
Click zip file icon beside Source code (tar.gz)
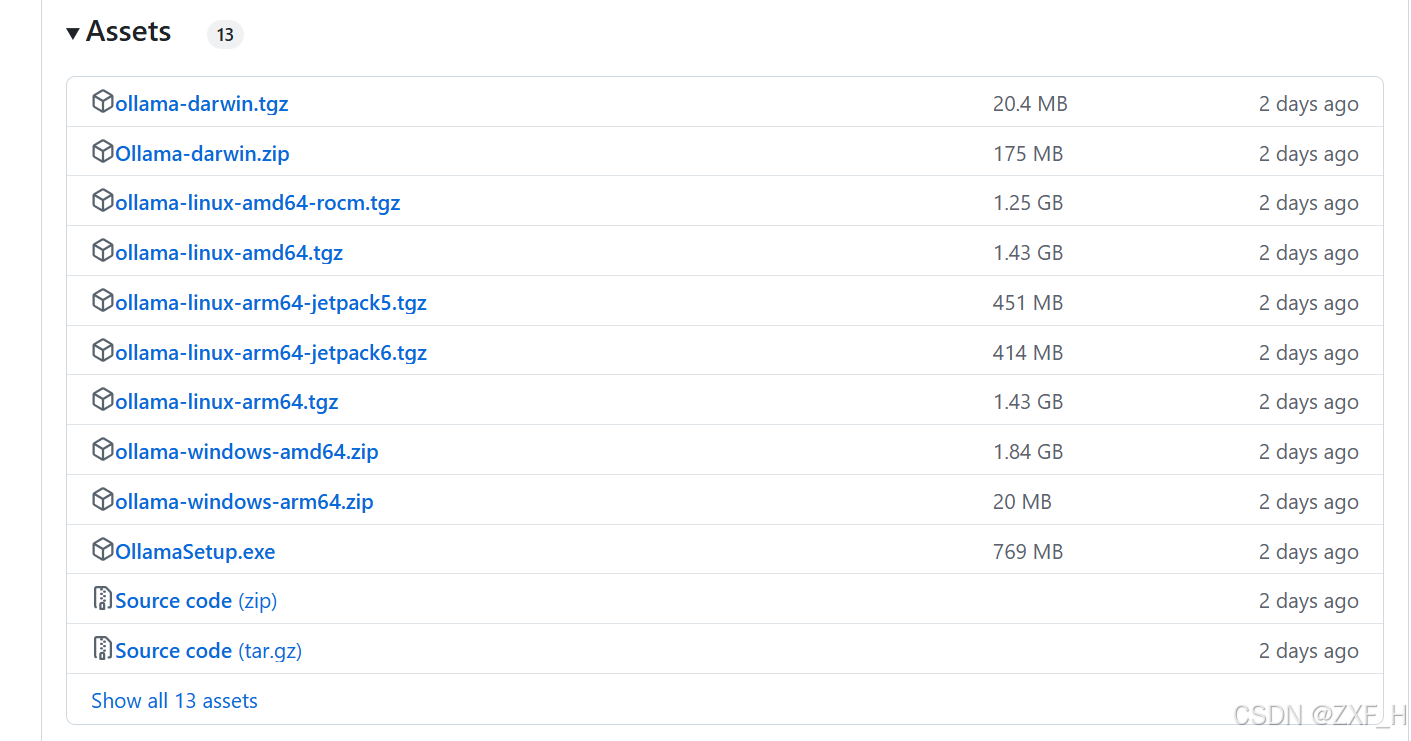[102, 649]
